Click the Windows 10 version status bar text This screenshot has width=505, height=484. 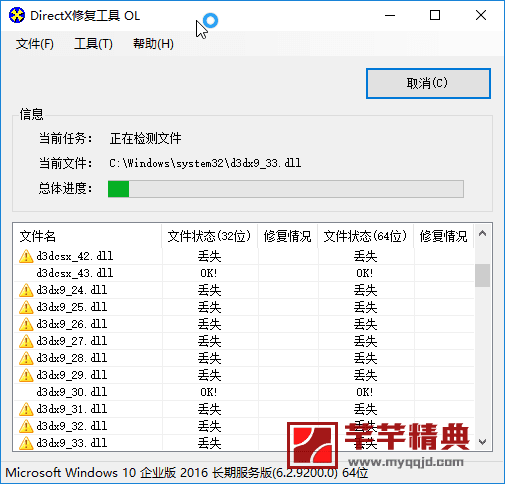[x=187, y=473]
